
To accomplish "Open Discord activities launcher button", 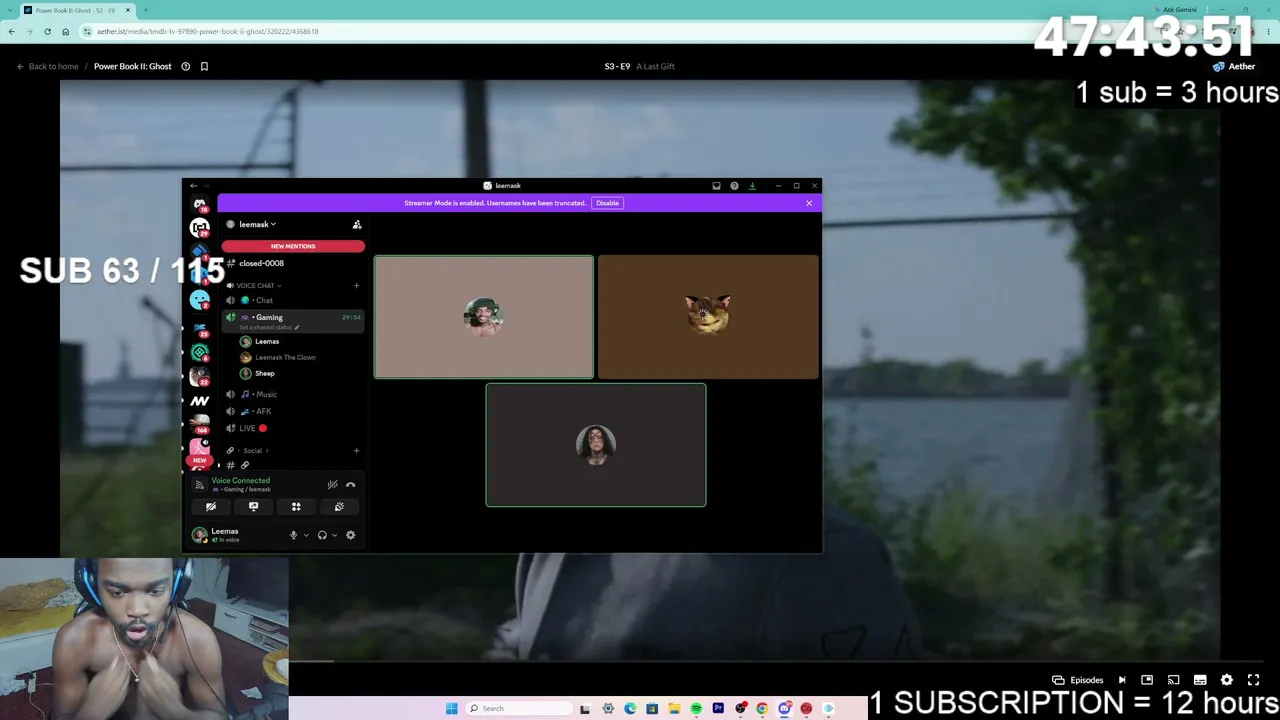I will (x=296, y=507).
